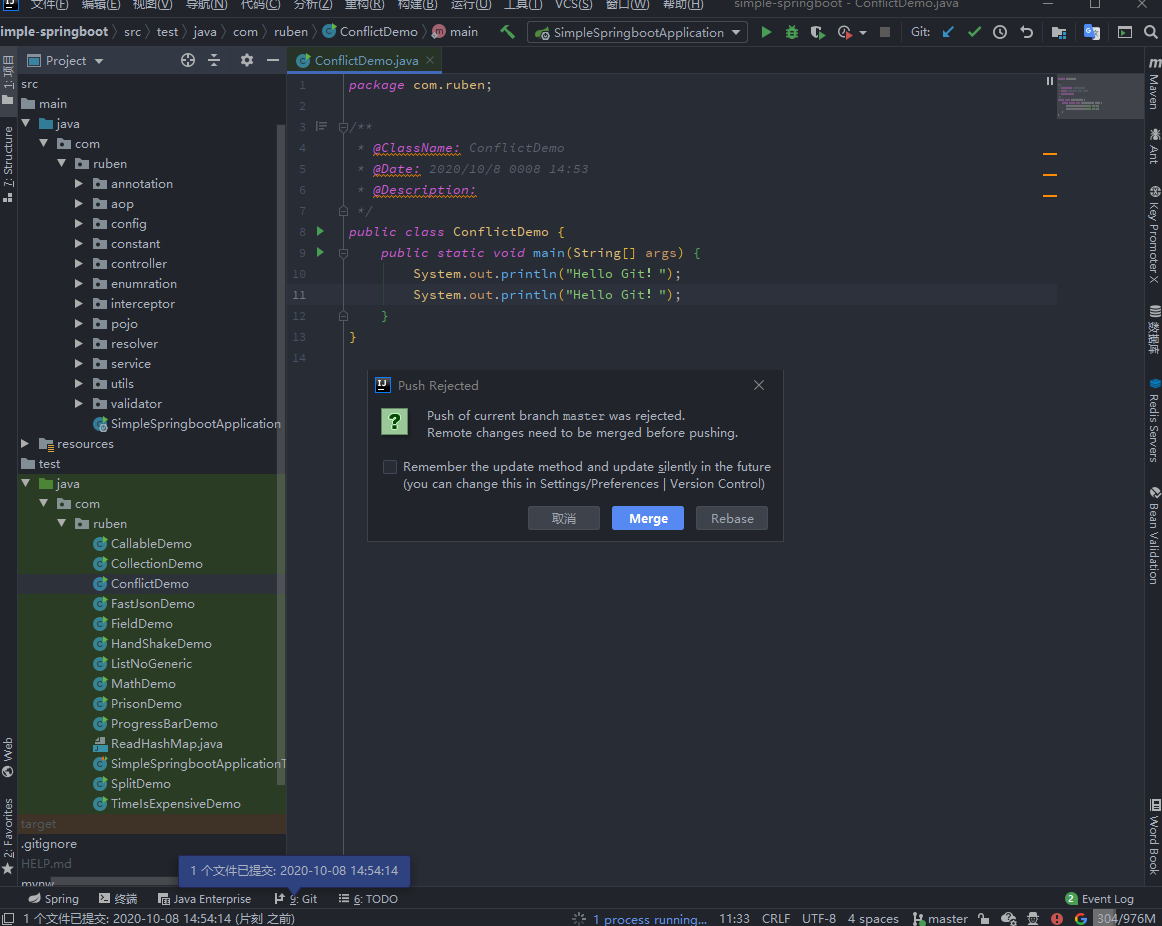Screen dimensions: 1162x926
Task: Click the Merge button
Action: tap(648, 518)
